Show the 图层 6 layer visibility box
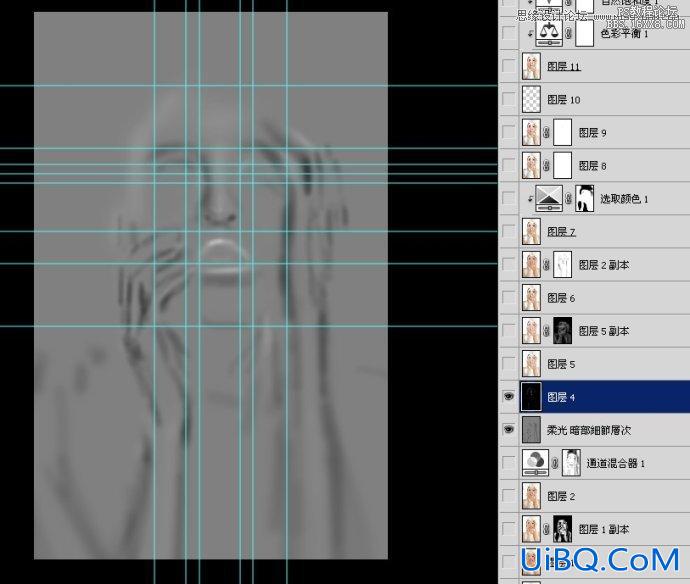 tap(508, 298)
